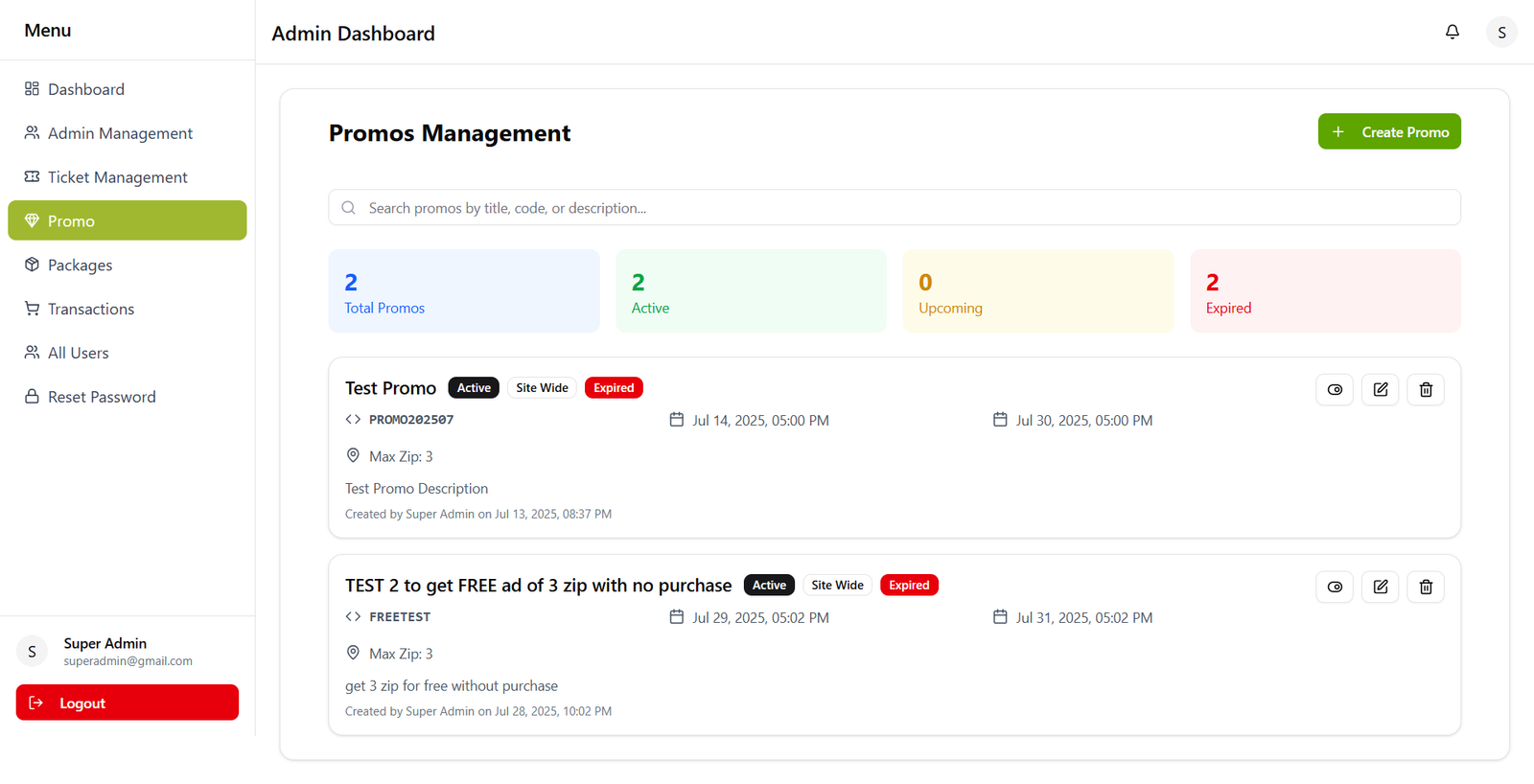Viewport: 1534px width, 784px height.
Task: Click the Expired stats card
Action: pos(1325,291)
